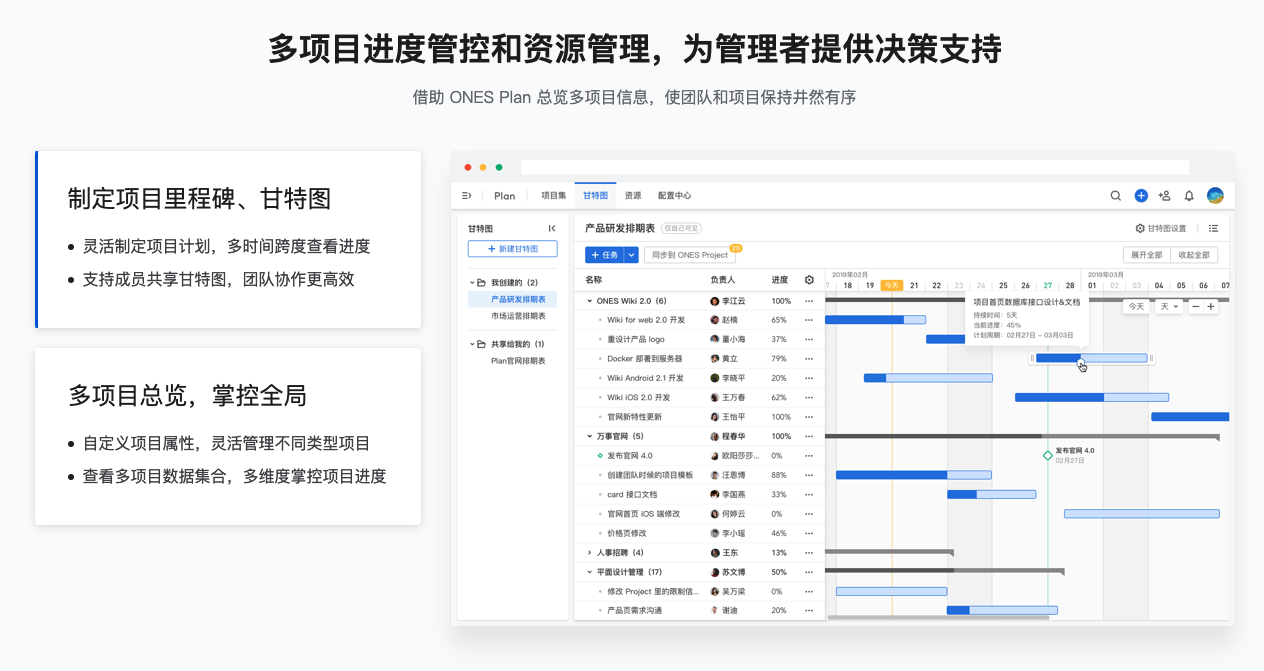1264x671 pixels.
Task: Open more options for 价格页修改 row
Action: (809, 533)
